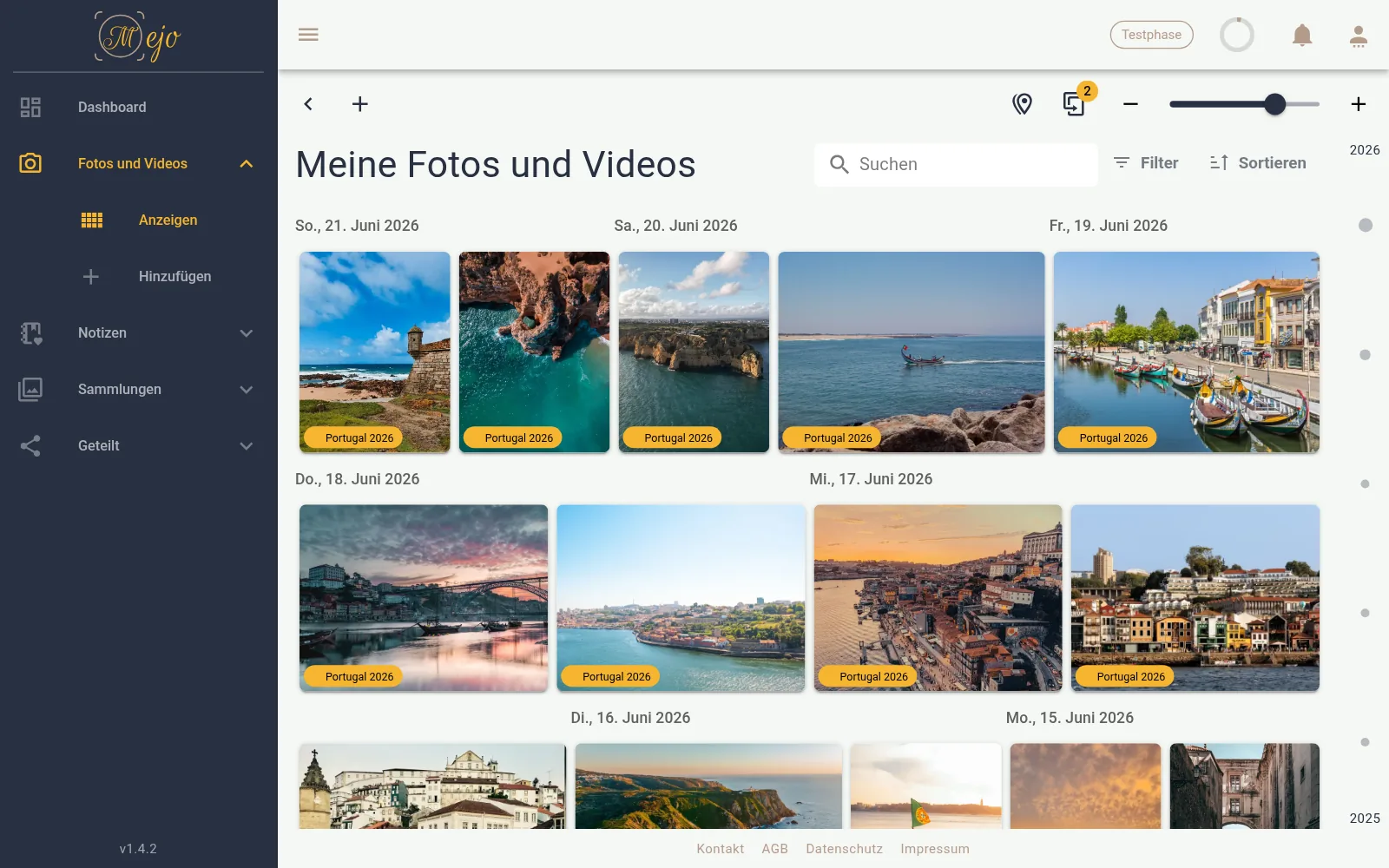1389x868 pixels.
Task: Open the selection icon with badge 2
Action: 1075,104
